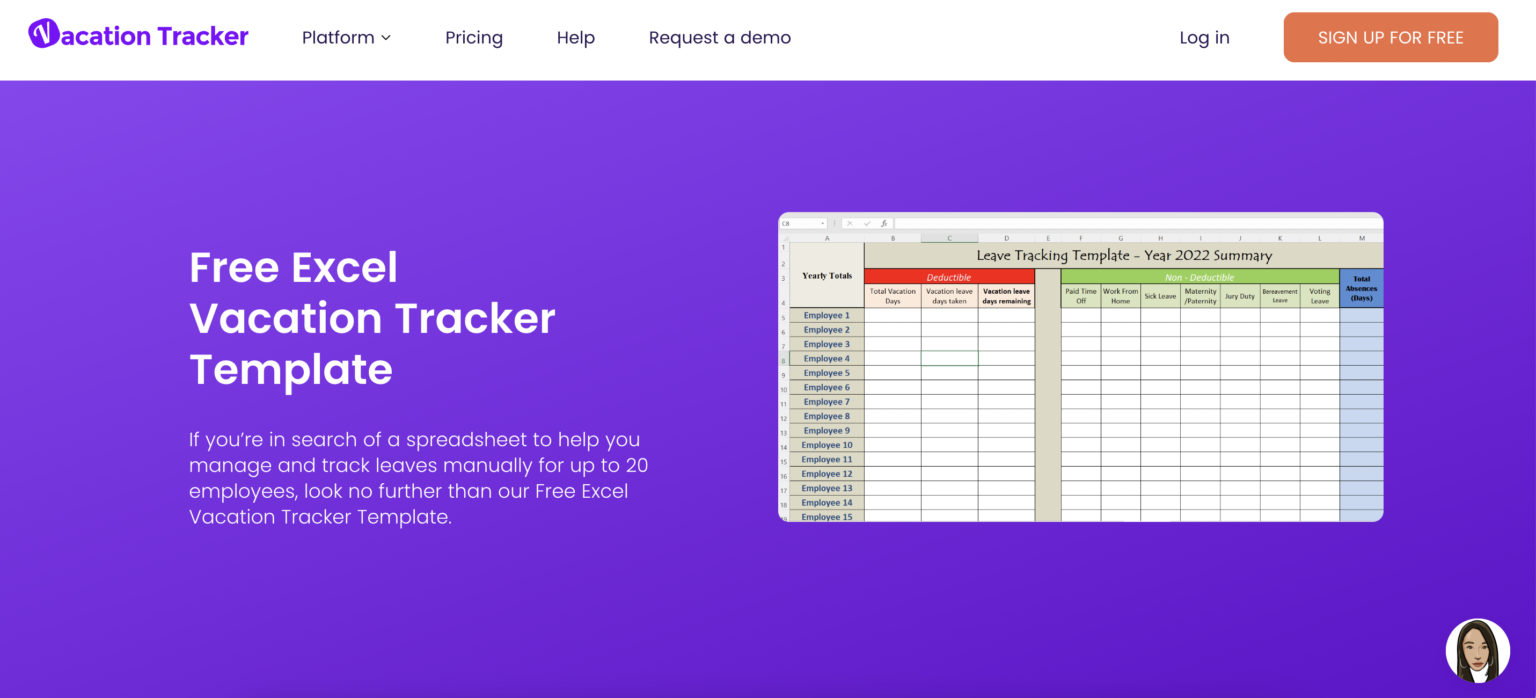Click the Excel template preview image

1081,367
